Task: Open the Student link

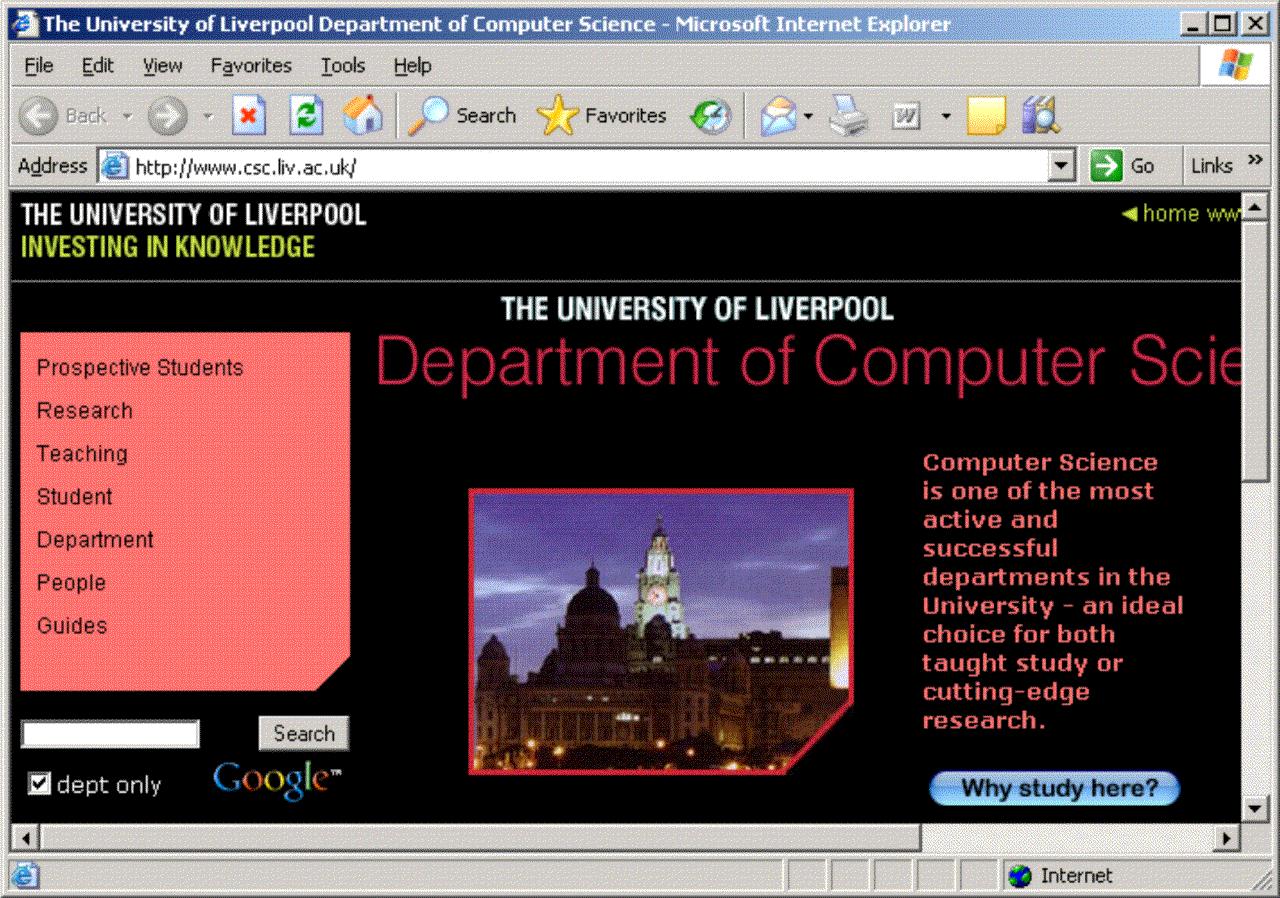Action: 75,497
